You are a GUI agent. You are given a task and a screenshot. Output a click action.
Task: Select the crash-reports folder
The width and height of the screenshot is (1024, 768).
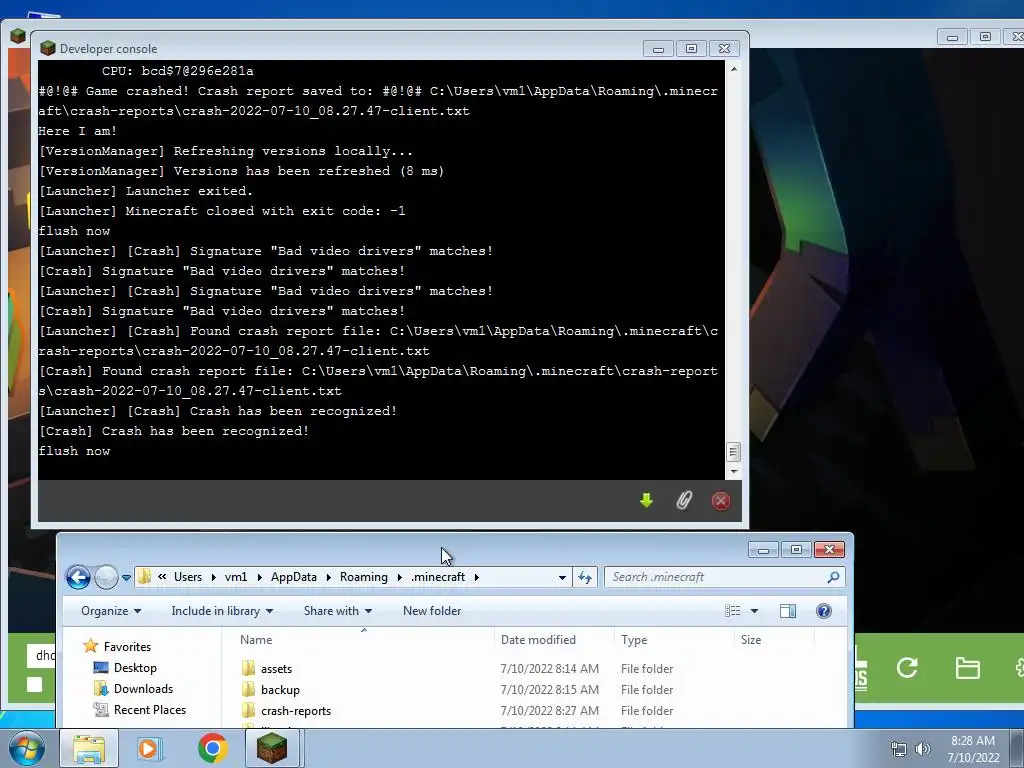tap(296, 711)
